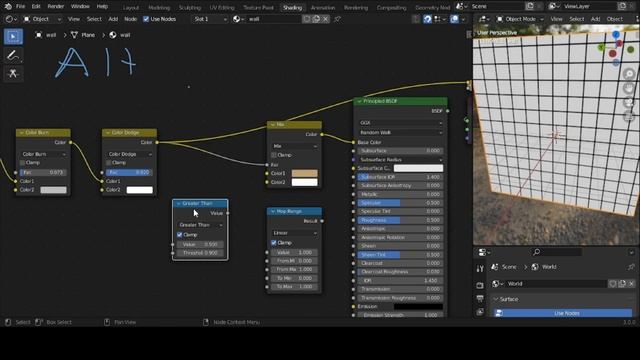This screenshot has width=640, height=360.
Task: Open GGX distribution dropdown on Principled BSDF
Action: coord(400,123)
